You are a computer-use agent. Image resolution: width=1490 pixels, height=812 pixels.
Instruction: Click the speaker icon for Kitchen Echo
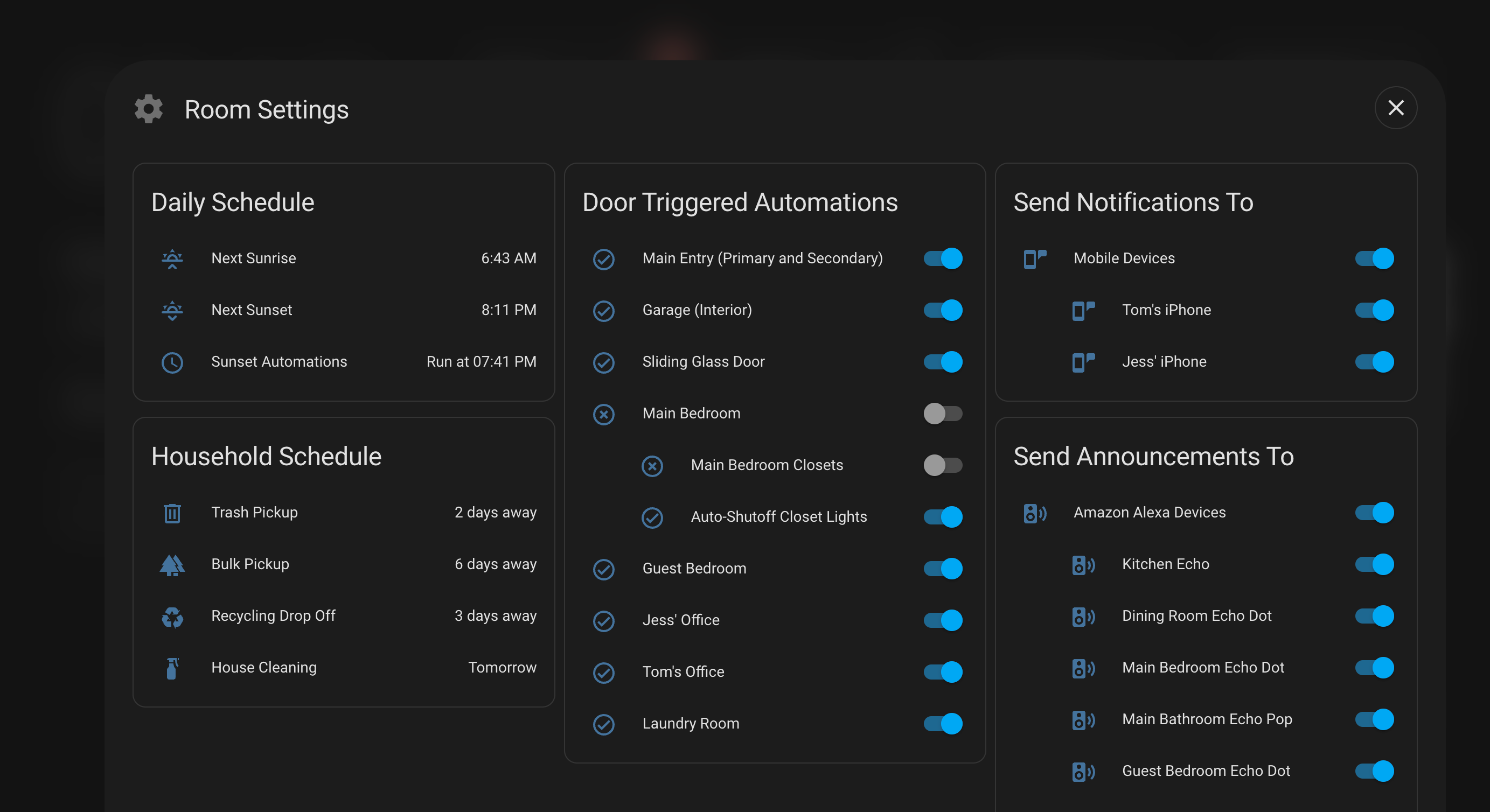(1083, 564)
